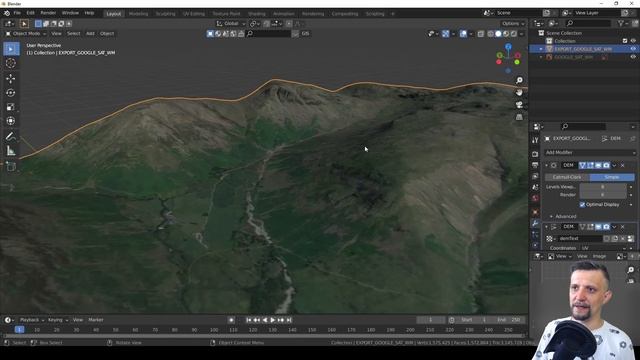Play the timeline animation
Image resolution: width=640 pixels, height=360 pixels.
[273, 320]
